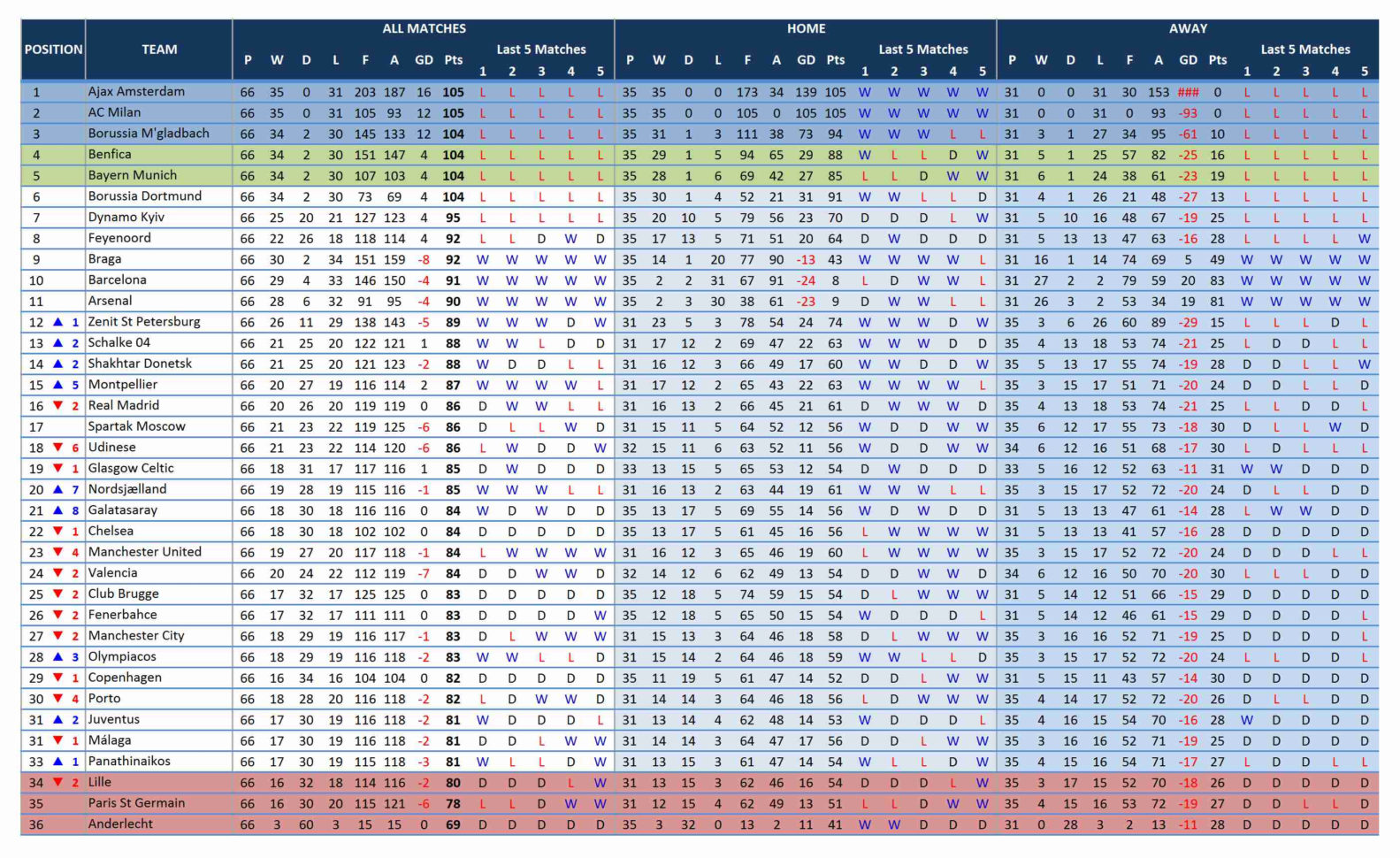Click the up arrow in Olympiacos's row

click(57, 657)
